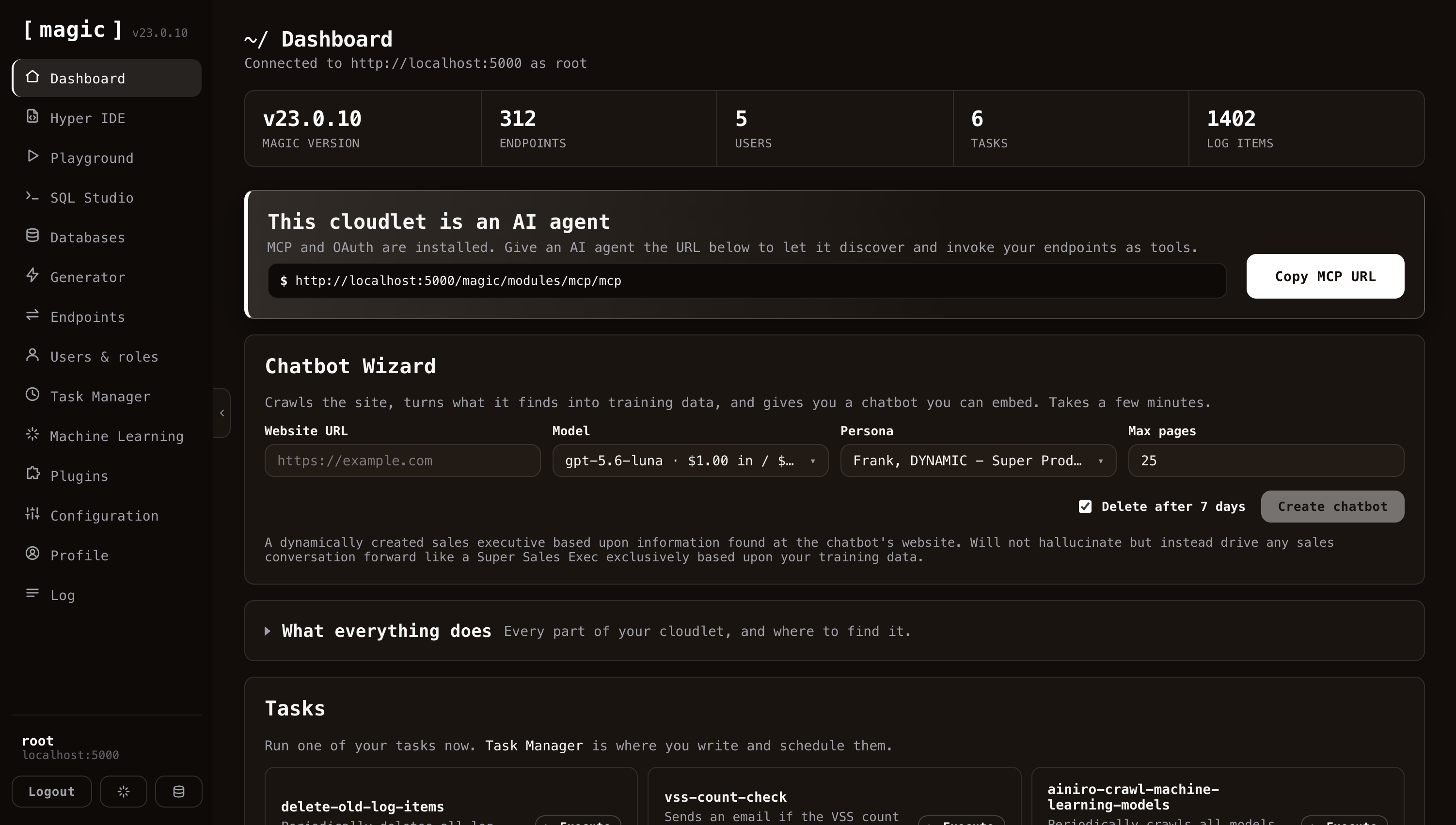Image resolution: width=1456 pixels, height=825 pixels.
Task: Click the sidebar version label v23.0.10
Action: pyautogui.click(x=160, y=33)
